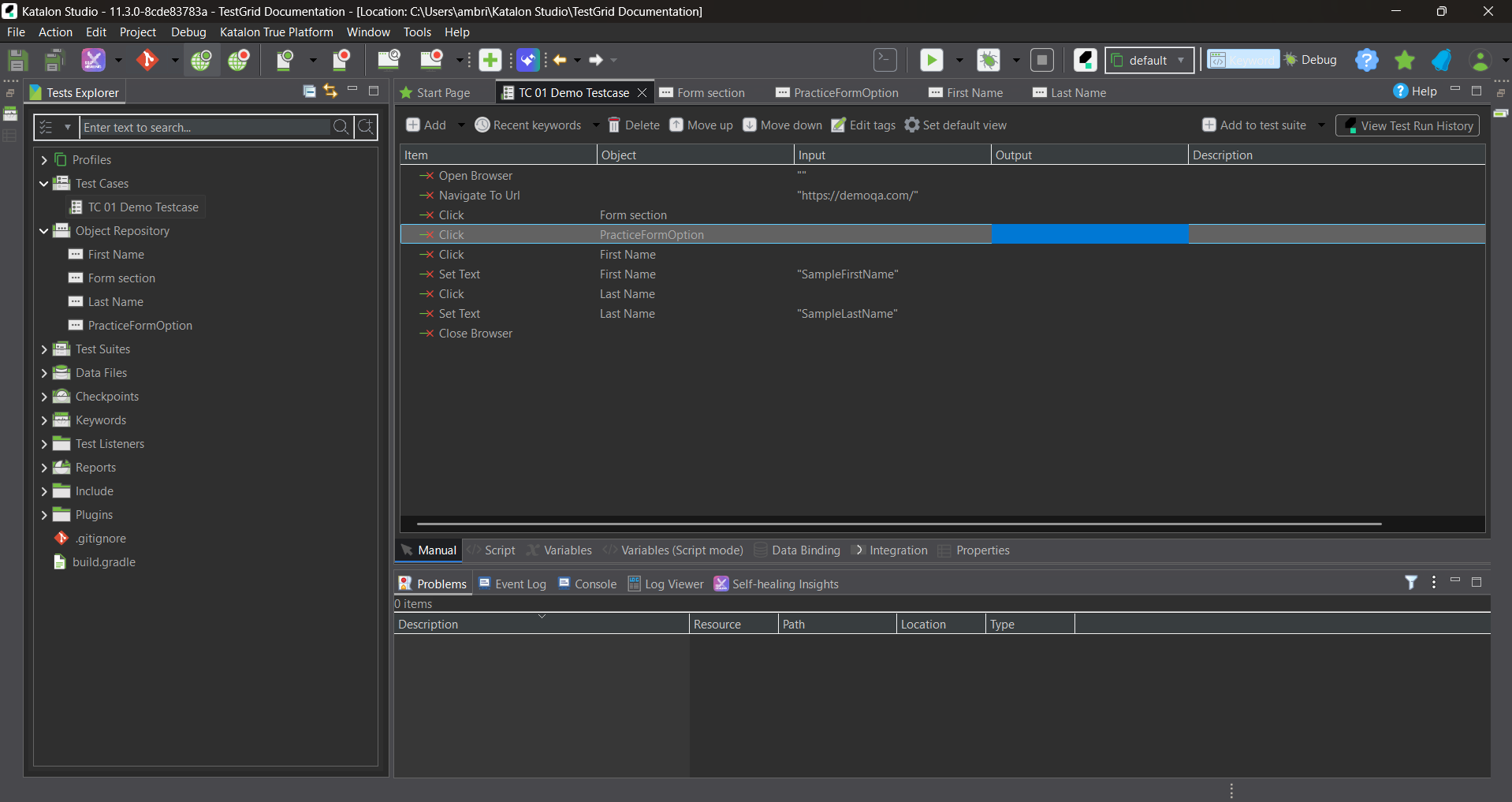Viewport: 1512px width, 802px height.
Task: Click the Record Mobile icon
Action: coord(341,60)
